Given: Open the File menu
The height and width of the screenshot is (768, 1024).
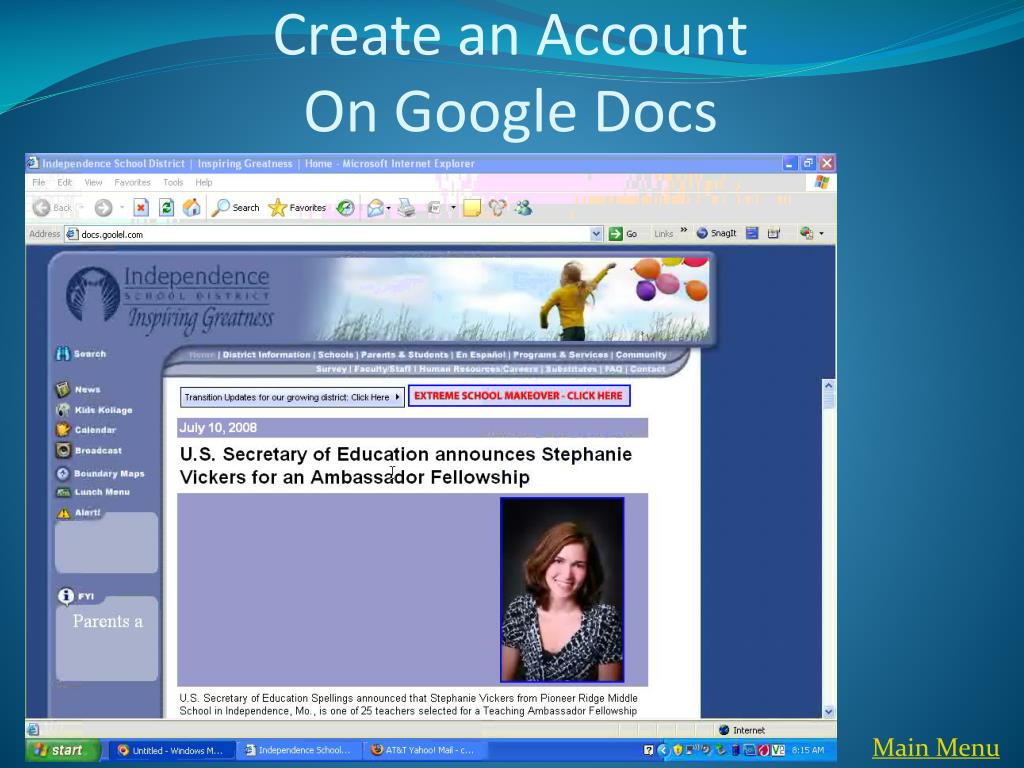Looking at the screenshot, I should pyautogui.click(x=39, y=182).
